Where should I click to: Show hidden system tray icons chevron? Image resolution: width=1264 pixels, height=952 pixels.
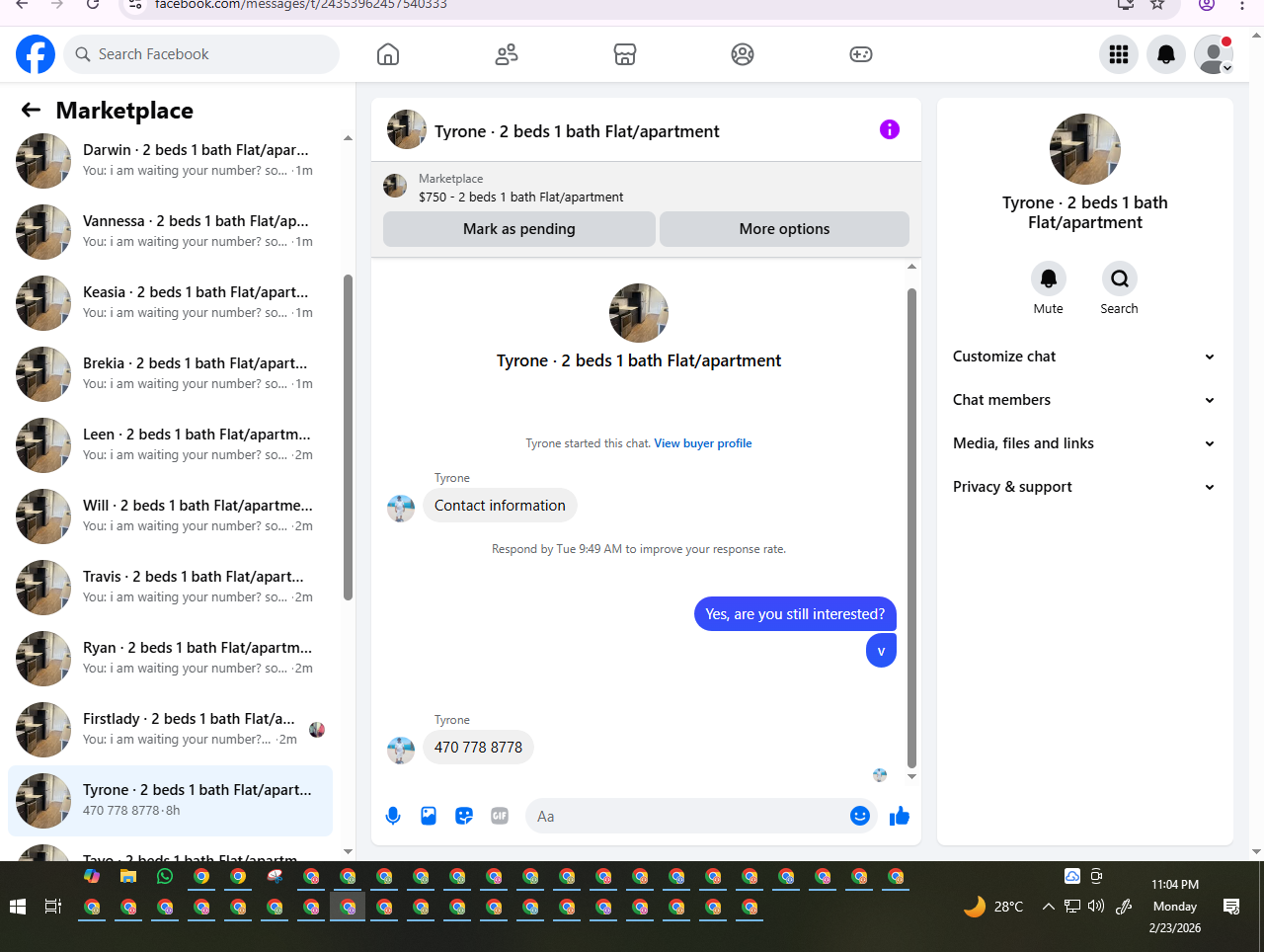tap(1049, 907)
